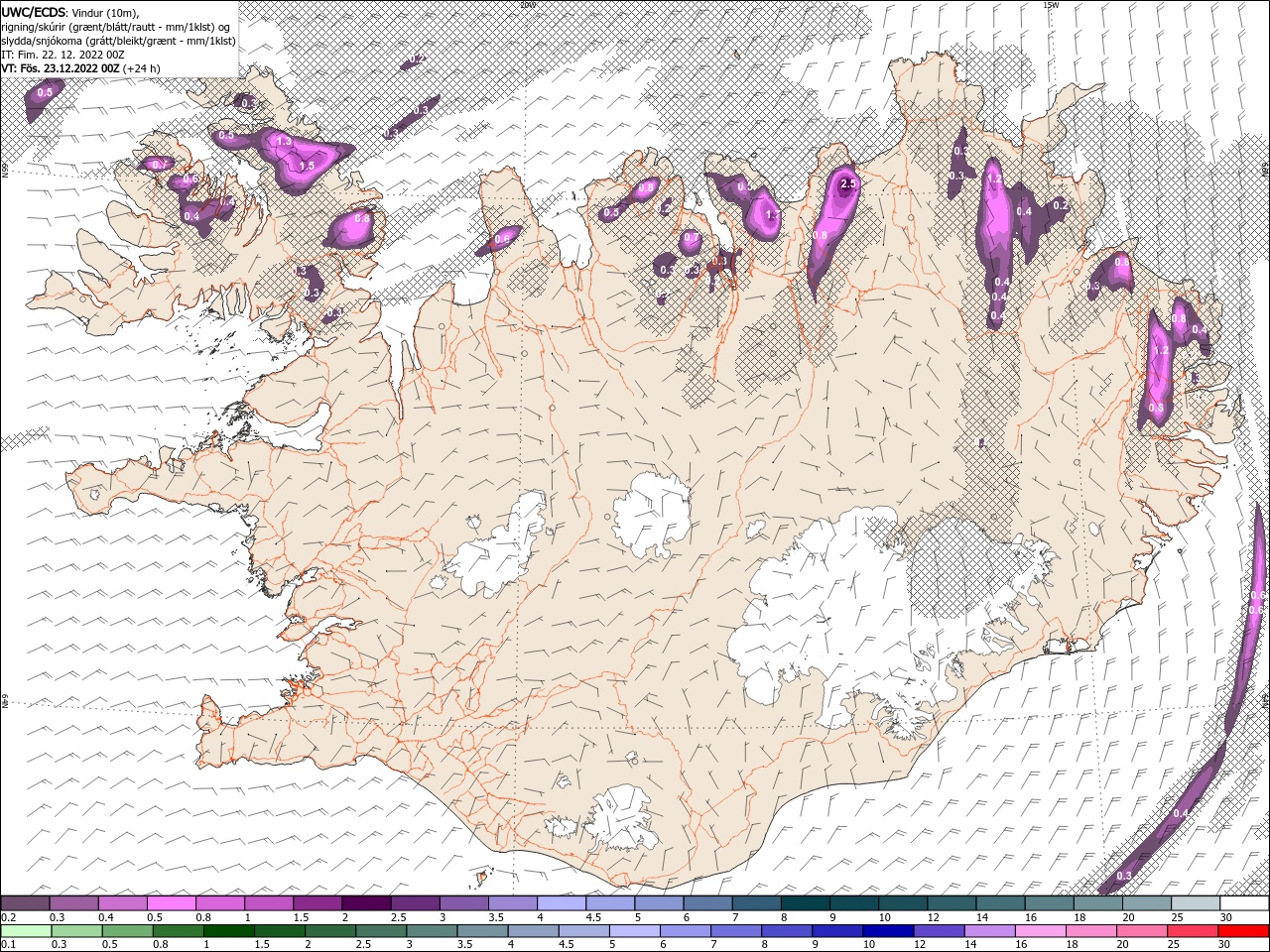Click the 0.1 label in the lower scale
Screen dimensions: 1270x952
7,945
